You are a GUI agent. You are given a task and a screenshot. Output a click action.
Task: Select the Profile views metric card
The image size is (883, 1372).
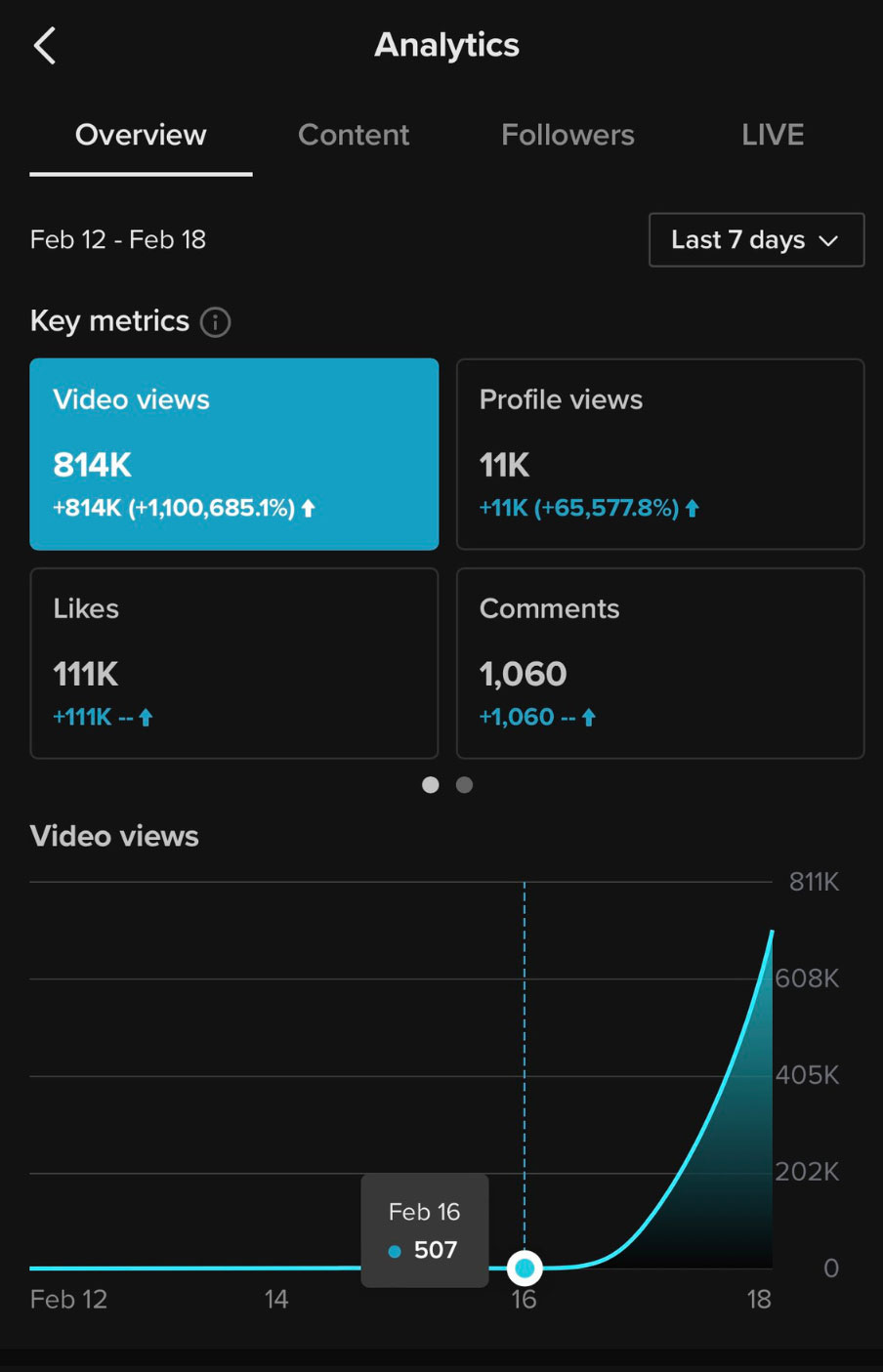[x=660, y=454]
